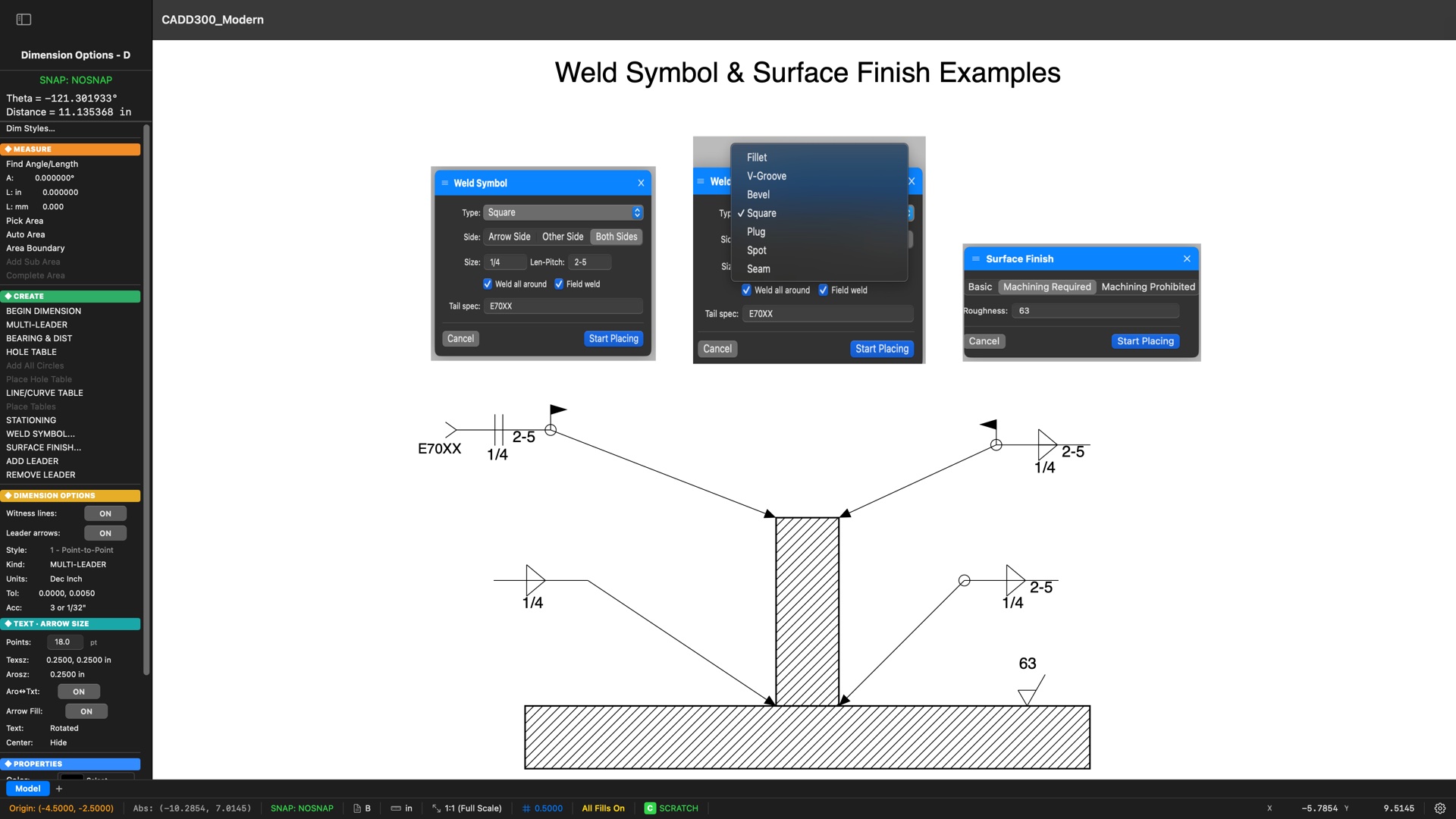This screenshot has width=1456, height=819.
Task: Uncheck Weld all around in left dialog
Action: (x=488, y=284)
